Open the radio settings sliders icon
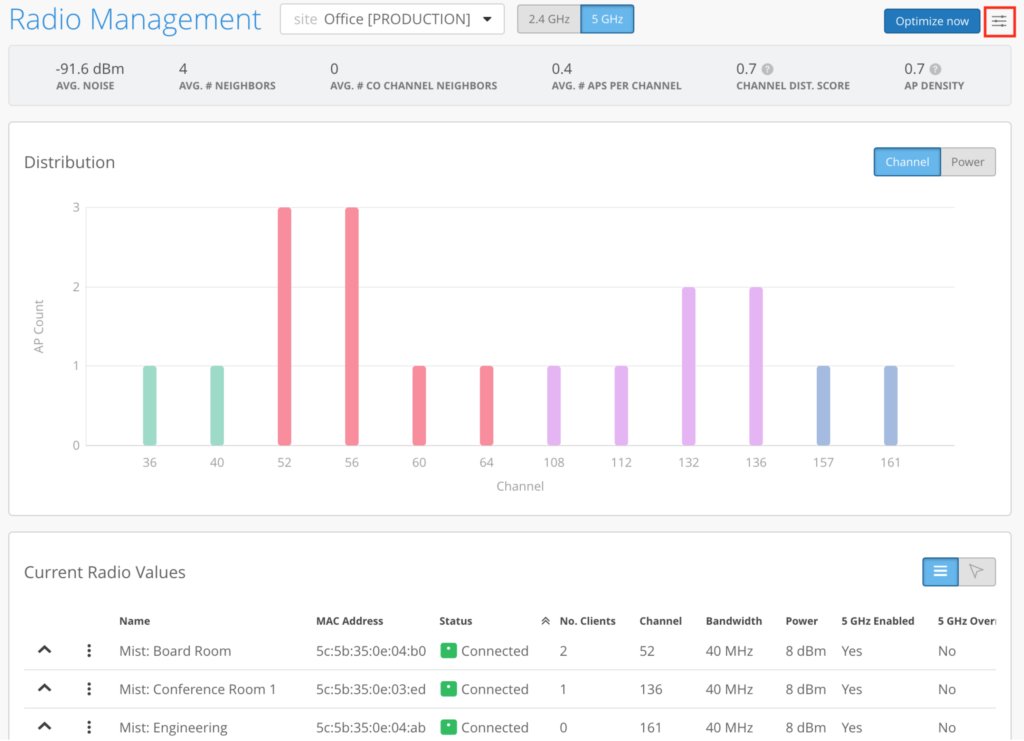 point(999,21)
